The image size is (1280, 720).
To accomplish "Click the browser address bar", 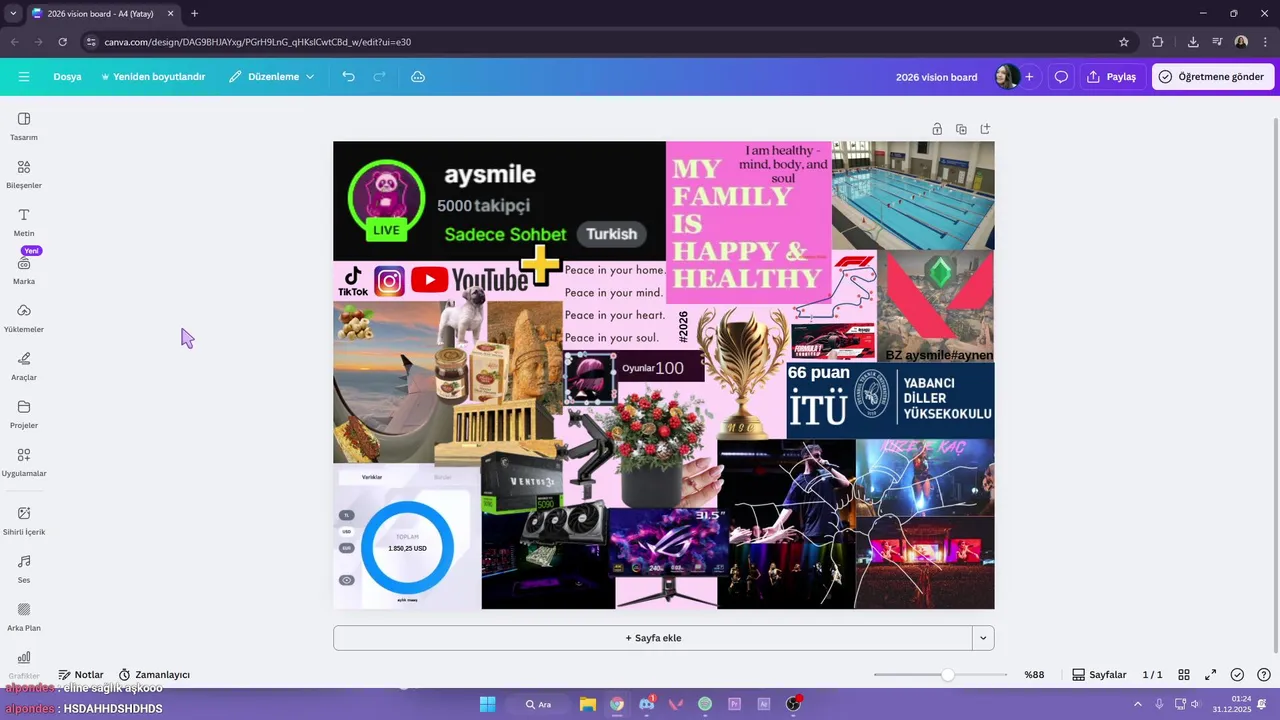I will tap(600, 42).
